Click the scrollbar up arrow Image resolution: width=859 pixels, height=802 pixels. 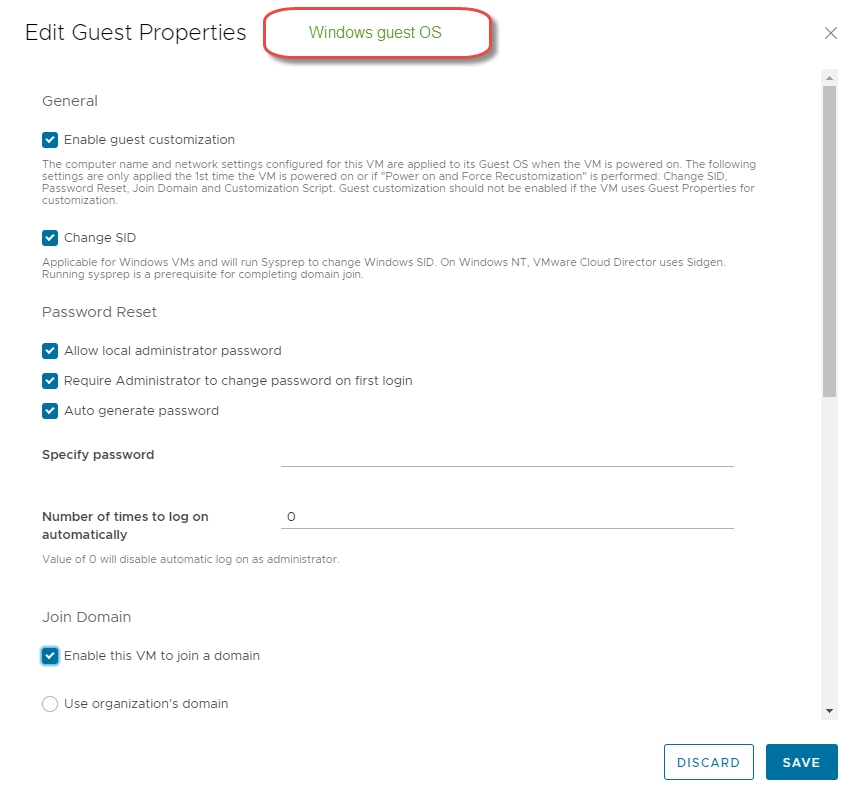(x=829, y=77)
